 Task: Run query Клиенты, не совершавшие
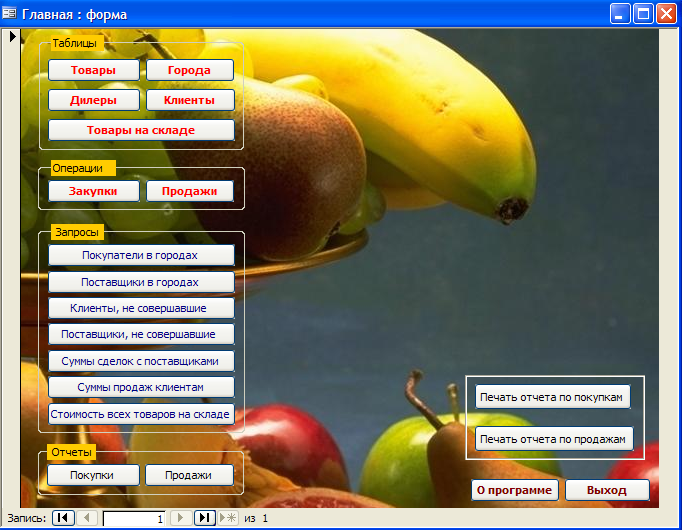[x=141, y=308]
